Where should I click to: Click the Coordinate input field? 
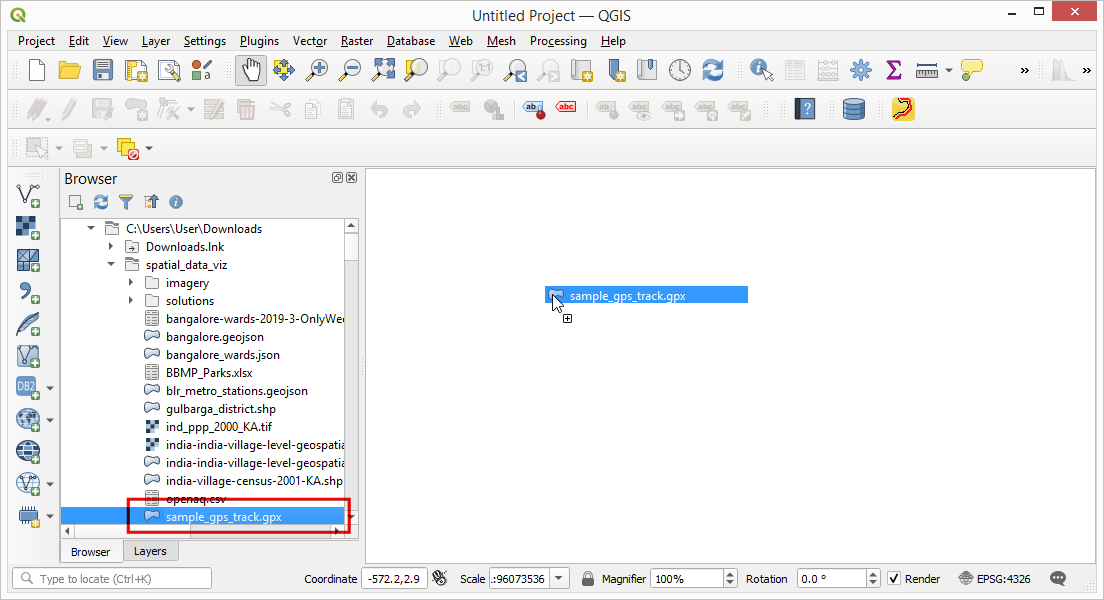[x=394, y=579]
